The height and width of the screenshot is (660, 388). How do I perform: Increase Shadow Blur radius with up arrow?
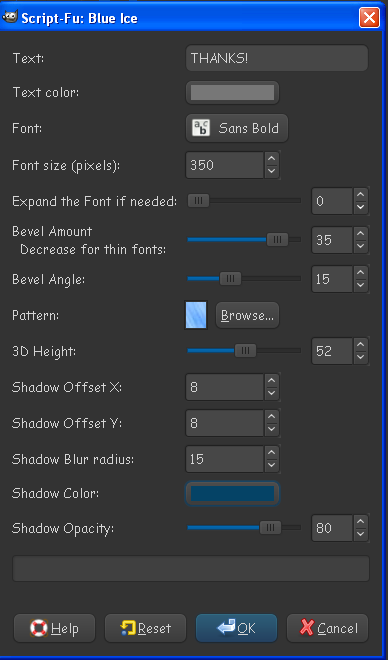coord(272,452)
